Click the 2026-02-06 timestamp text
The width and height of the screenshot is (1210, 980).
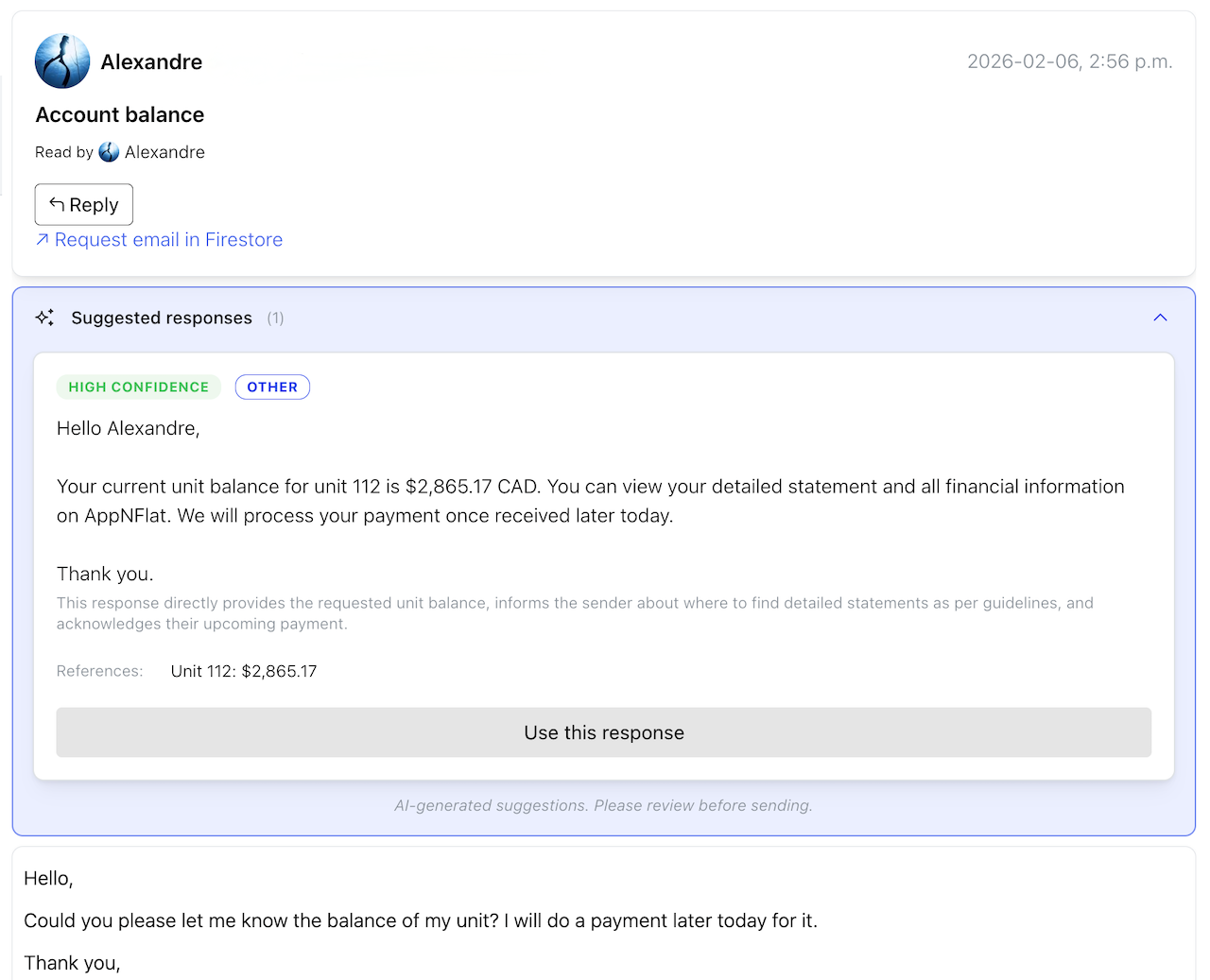pyautogui.click(x=1069, y=60)
